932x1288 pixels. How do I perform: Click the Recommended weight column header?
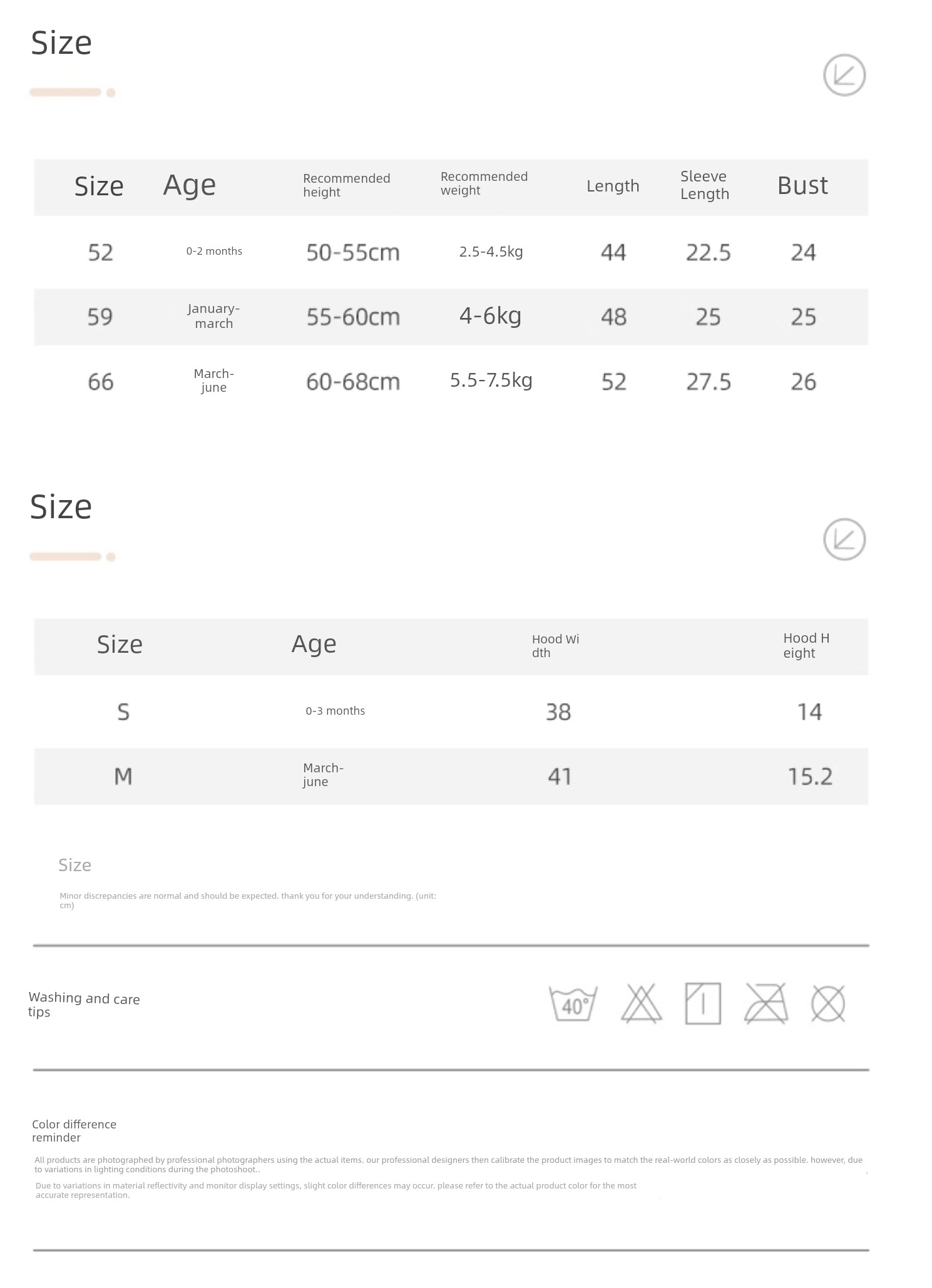click(x=484, y=183)
